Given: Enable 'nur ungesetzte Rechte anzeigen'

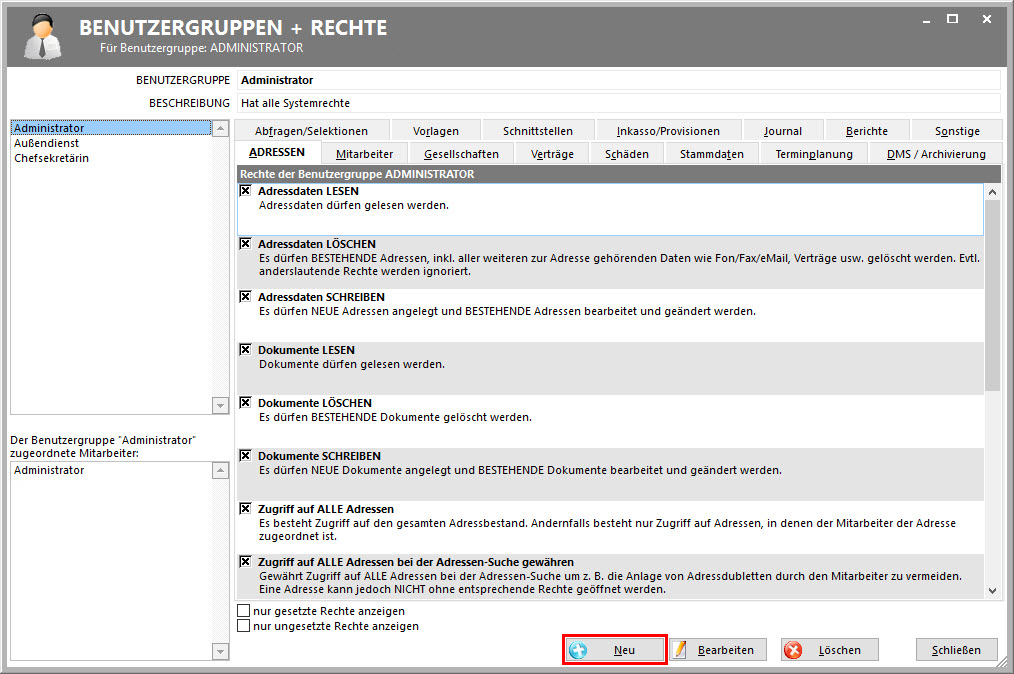Looking at the screenshot, I should click(x=244, y=626).
